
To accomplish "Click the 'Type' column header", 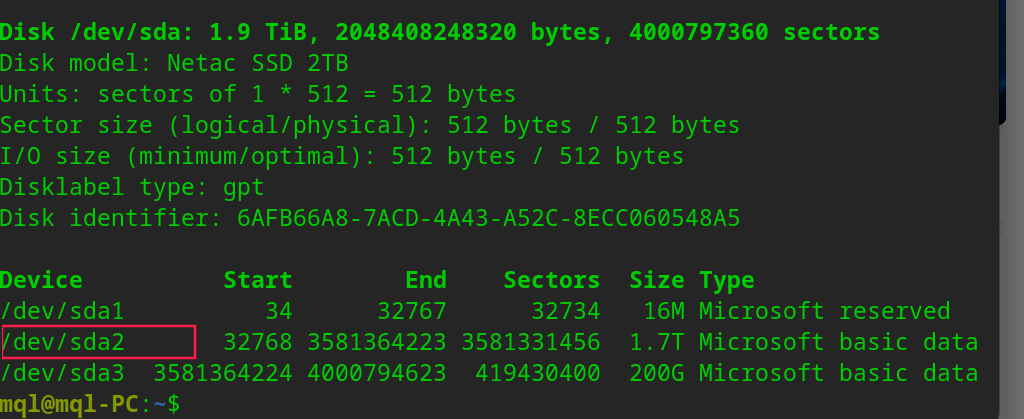I will tap(727, 280).
